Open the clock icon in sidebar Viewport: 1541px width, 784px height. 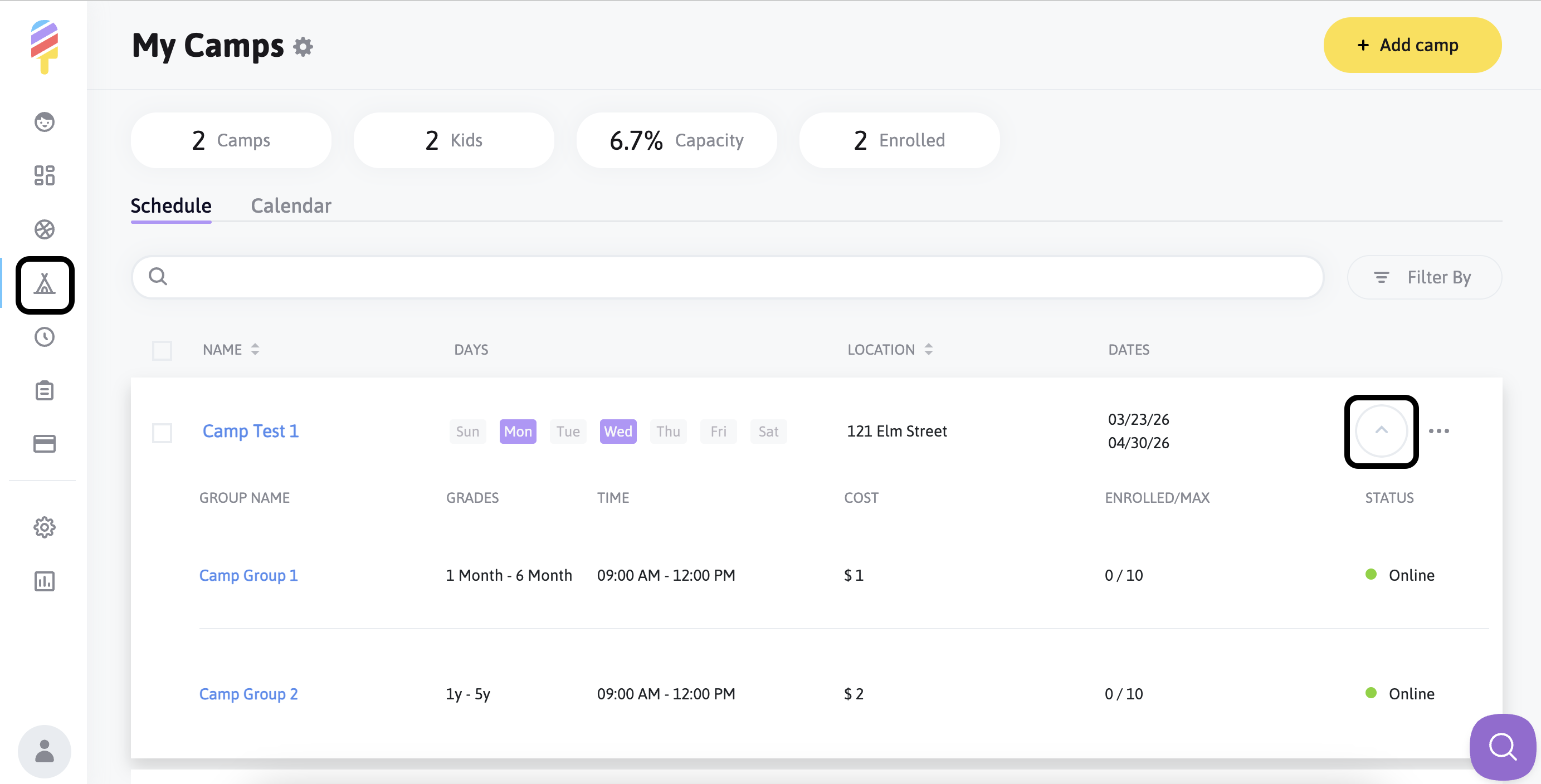coord(44,337)
